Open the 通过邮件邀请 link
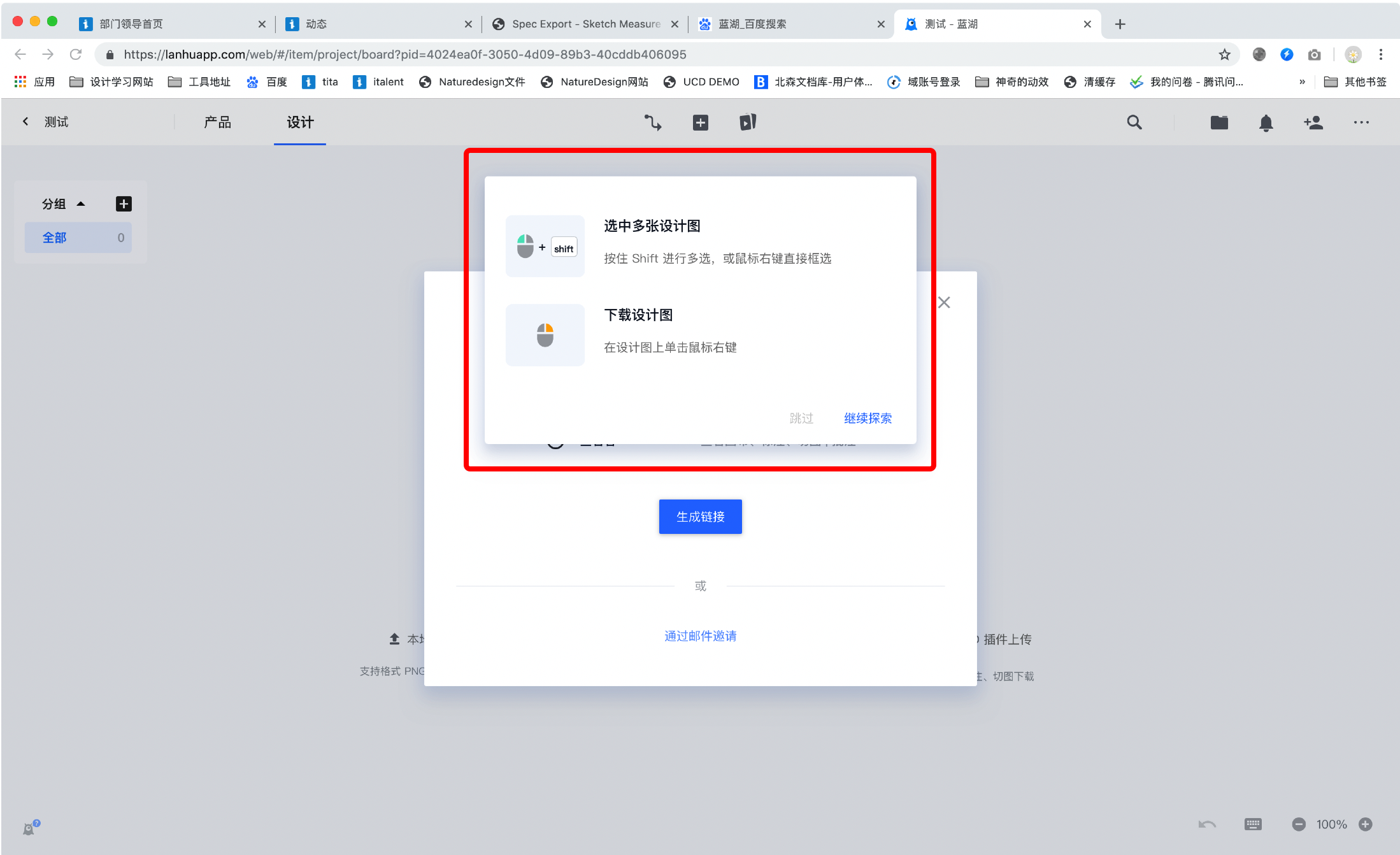Viewport: 1400px width, 855px height. tap(700, 635)
